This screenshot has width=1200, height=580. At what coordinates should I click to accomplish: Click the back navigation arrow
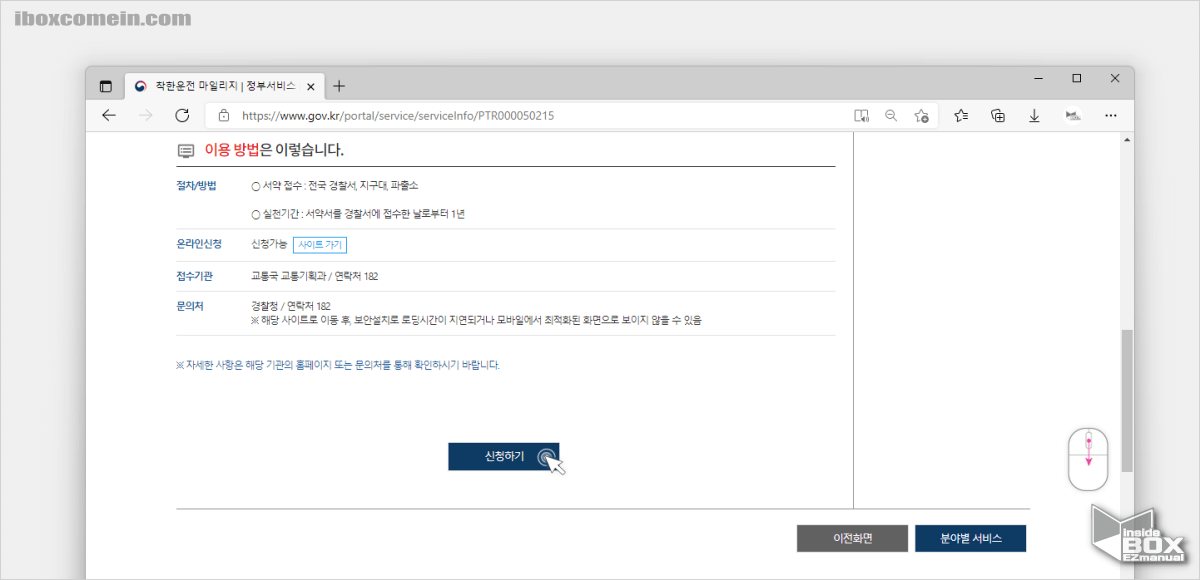[x=109, y=115]
